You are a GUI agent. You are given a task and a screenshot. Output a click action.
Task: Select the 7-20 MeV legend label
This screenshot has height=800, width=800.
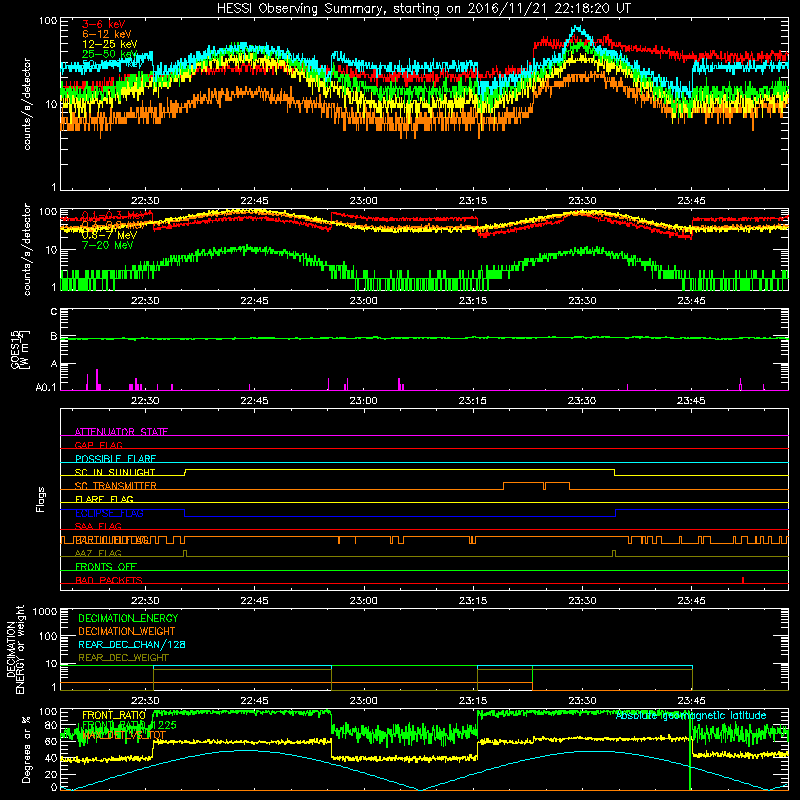click(108, 245)
